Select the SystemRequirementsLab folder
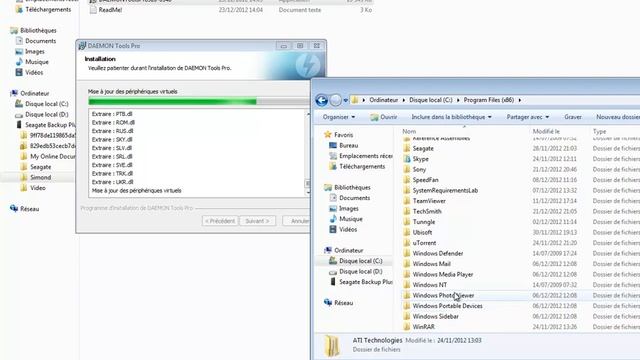 pyautogui.click(x=445, y=191)
